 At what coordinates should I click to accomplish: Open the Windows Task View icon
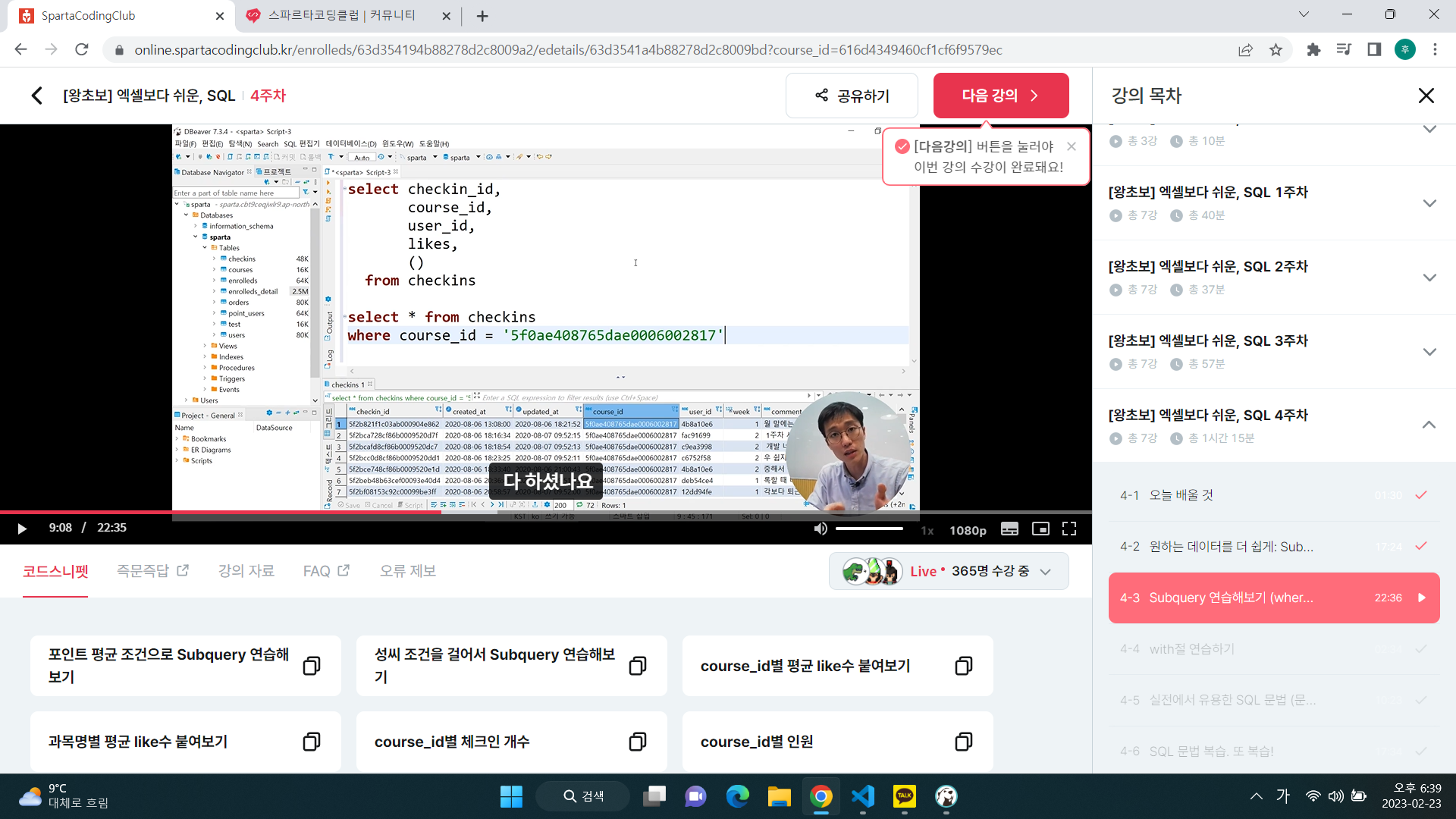654,796
